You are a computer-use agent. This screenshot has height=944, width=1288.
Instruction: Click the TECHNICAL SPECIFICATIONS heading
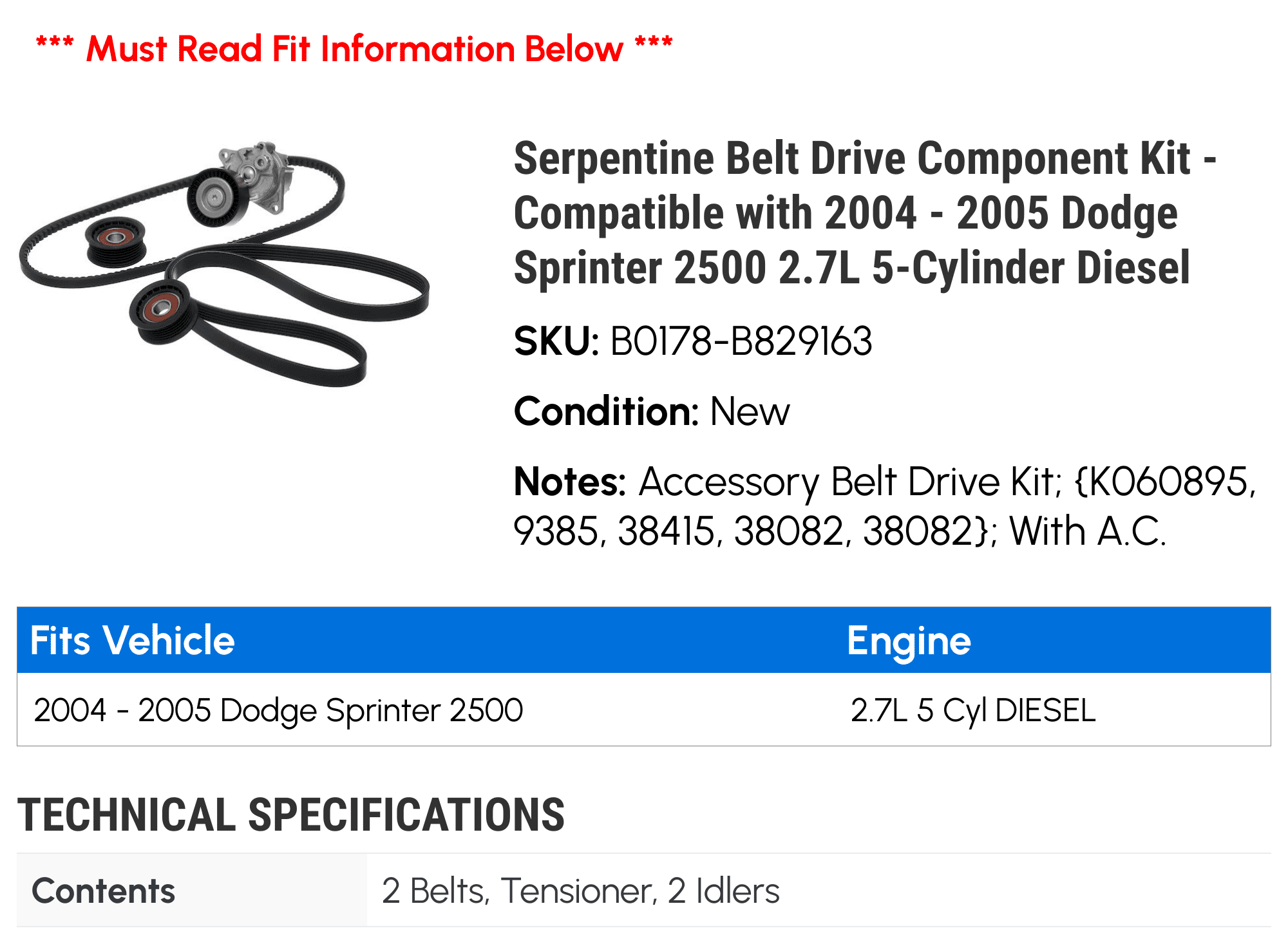click(290, 815)
